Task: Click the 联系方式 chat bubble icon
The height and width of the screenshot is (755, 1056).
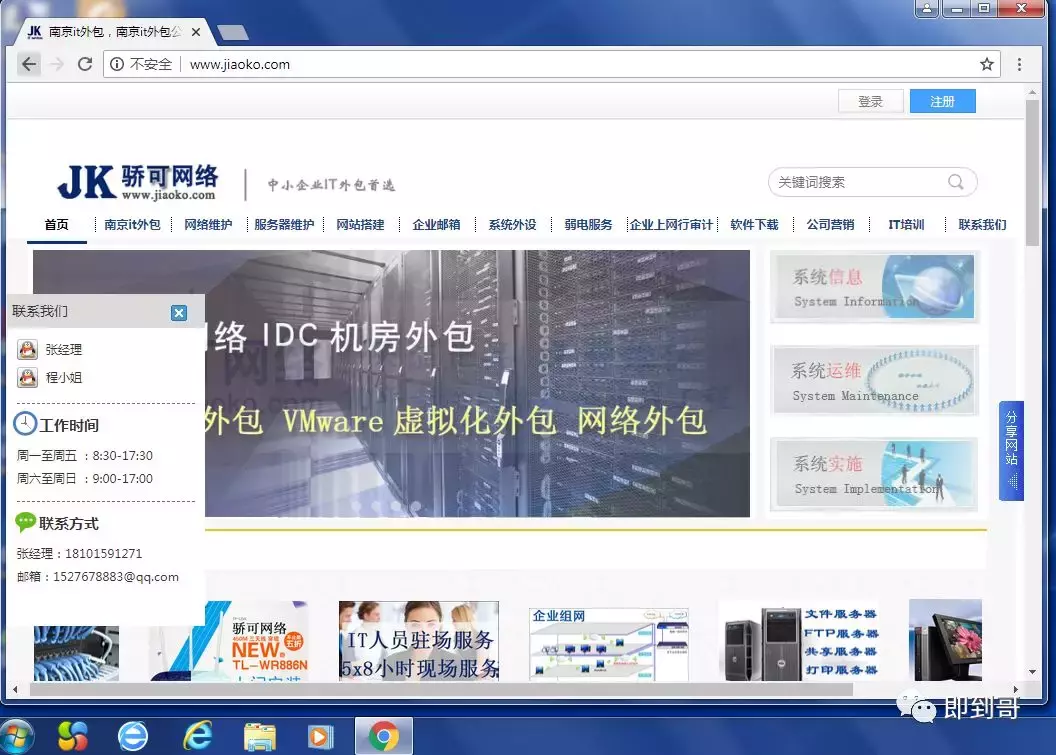Action: pos(25,522)
